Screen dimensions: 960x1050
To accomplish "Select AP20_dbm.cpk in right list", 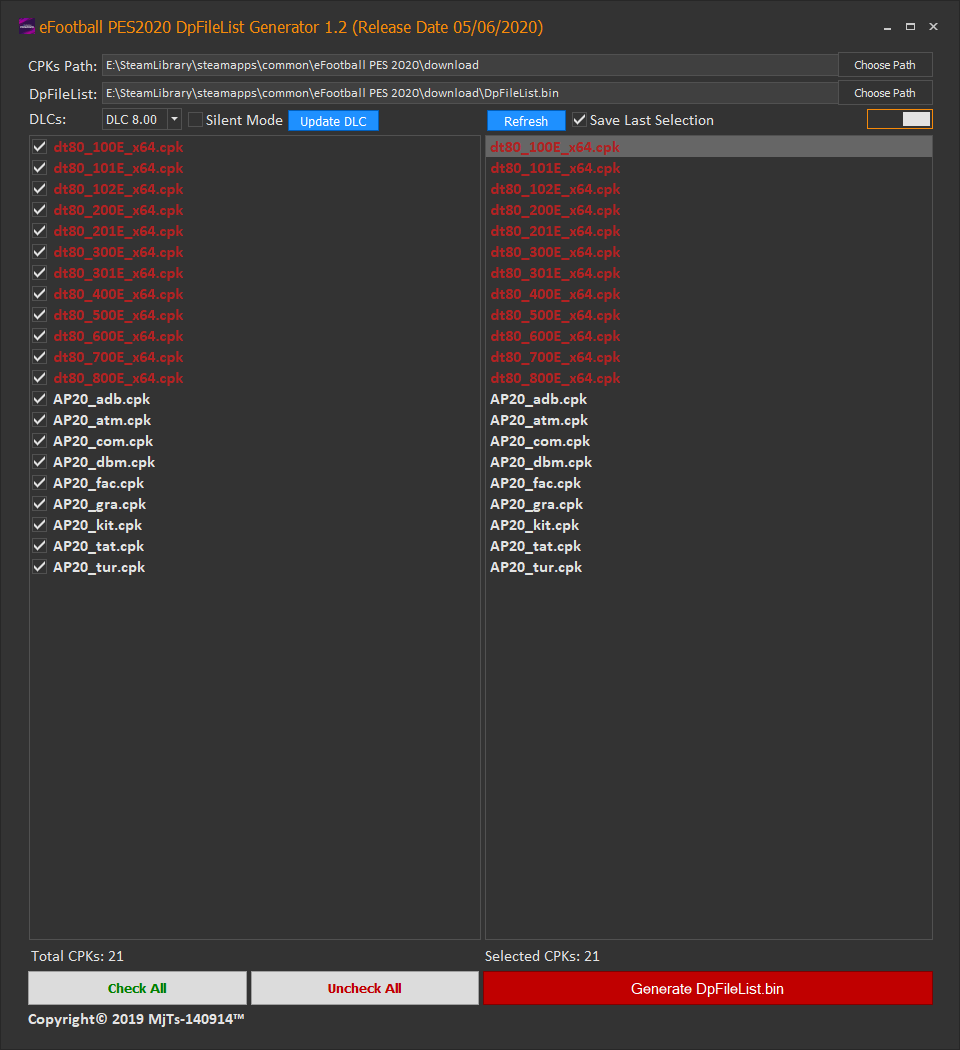I will tap(709, 462).
